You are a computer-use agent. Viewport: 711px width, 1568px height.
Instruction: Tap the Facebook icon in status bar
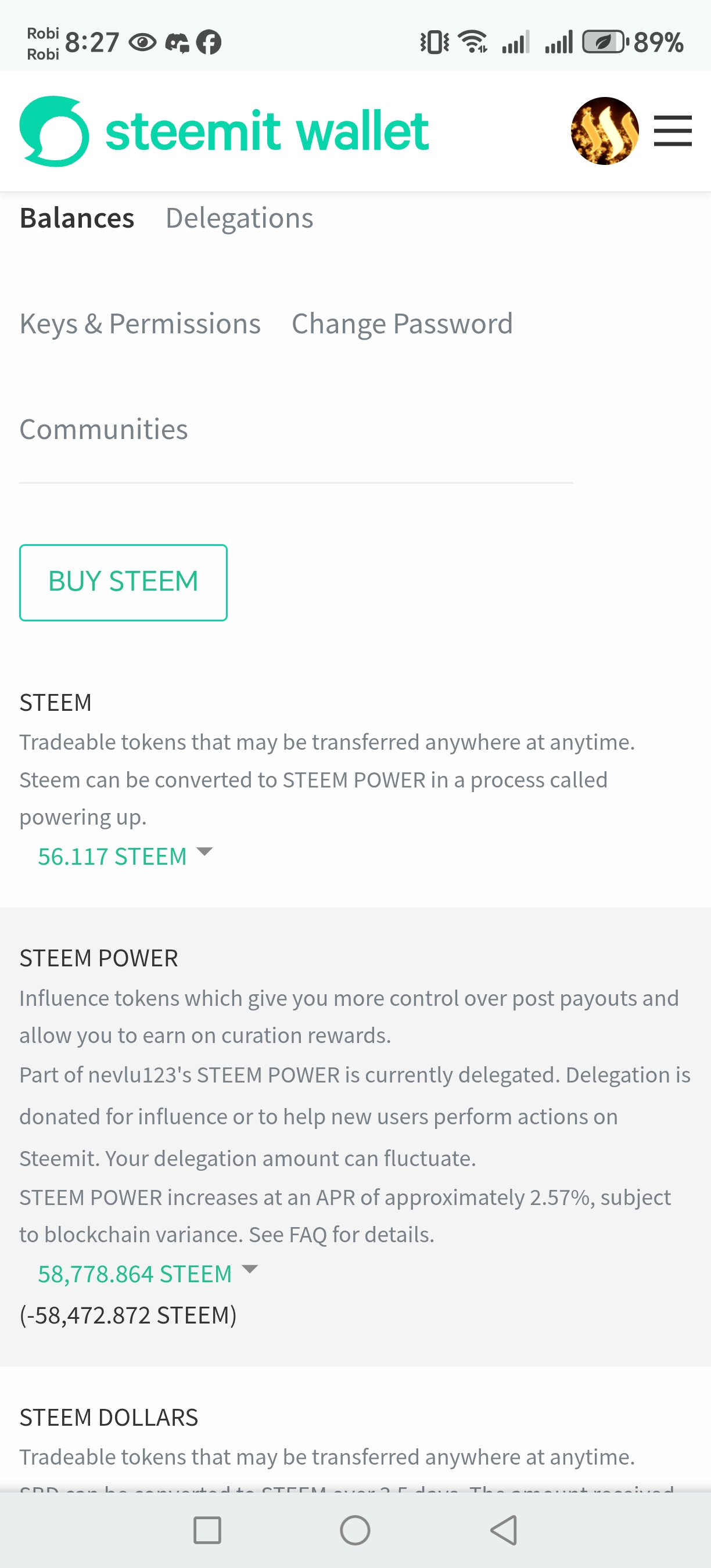(x=209, y=42)
